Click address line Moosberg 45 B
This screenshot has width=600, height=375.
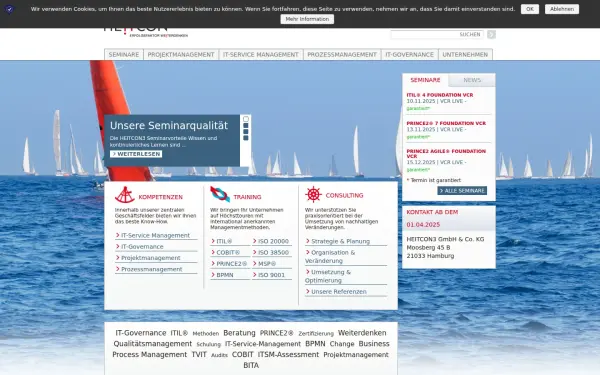(428, 248)
